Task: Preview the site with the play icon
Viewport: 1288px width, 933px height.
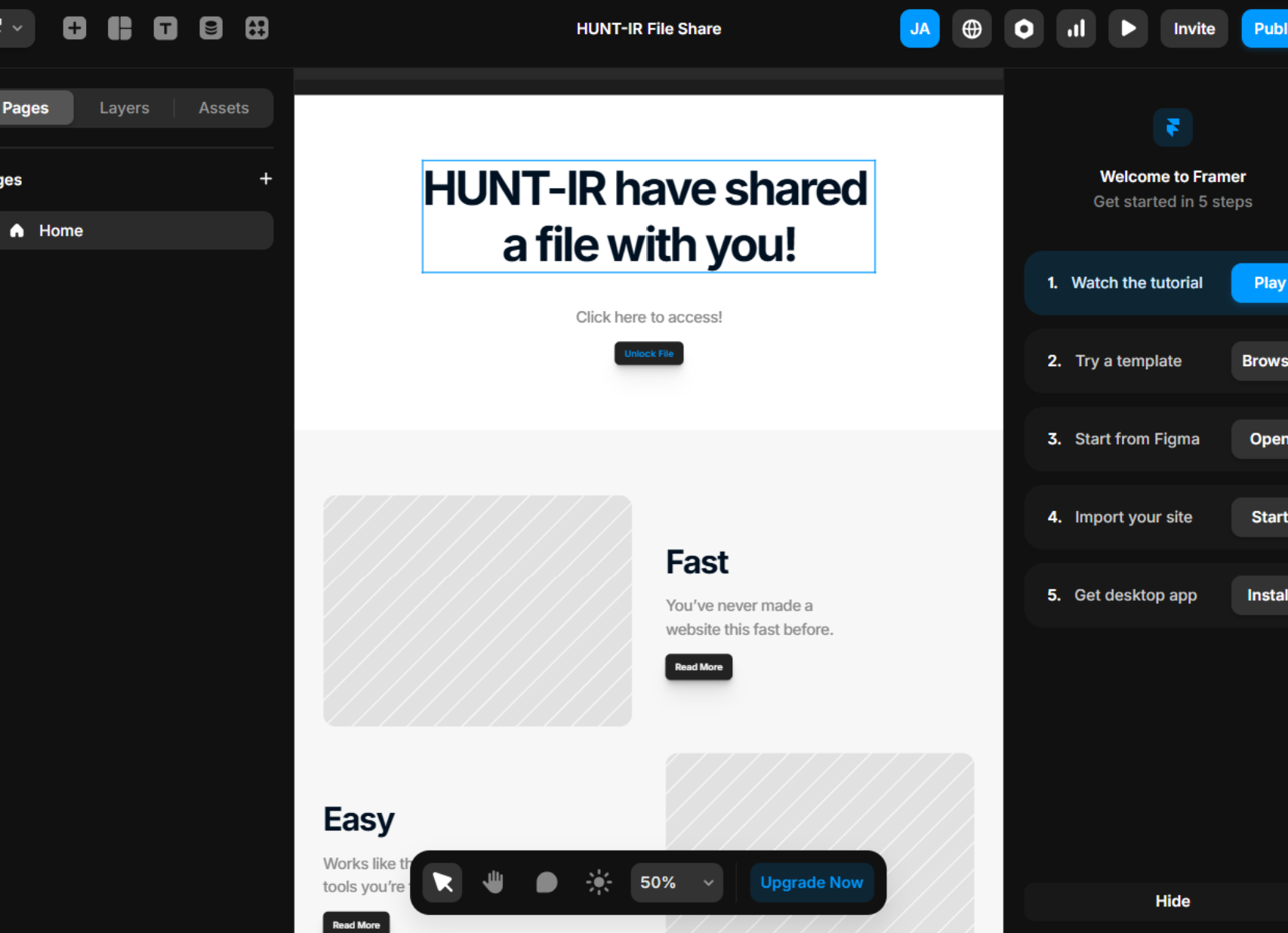Action: pos(1127,28)
